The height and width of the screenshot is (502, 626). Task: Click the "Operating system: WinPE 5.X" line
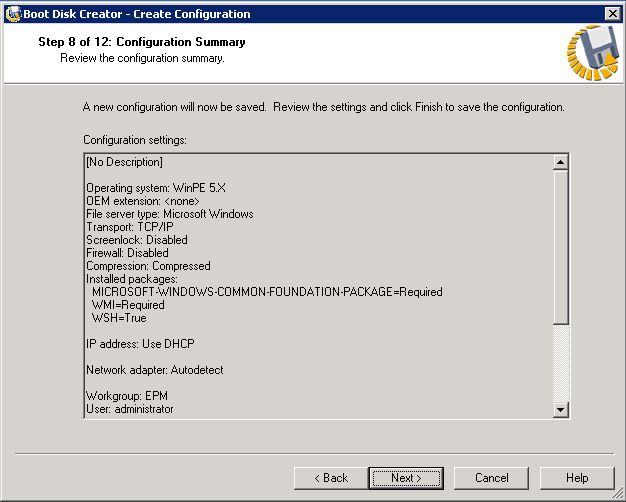155,188
